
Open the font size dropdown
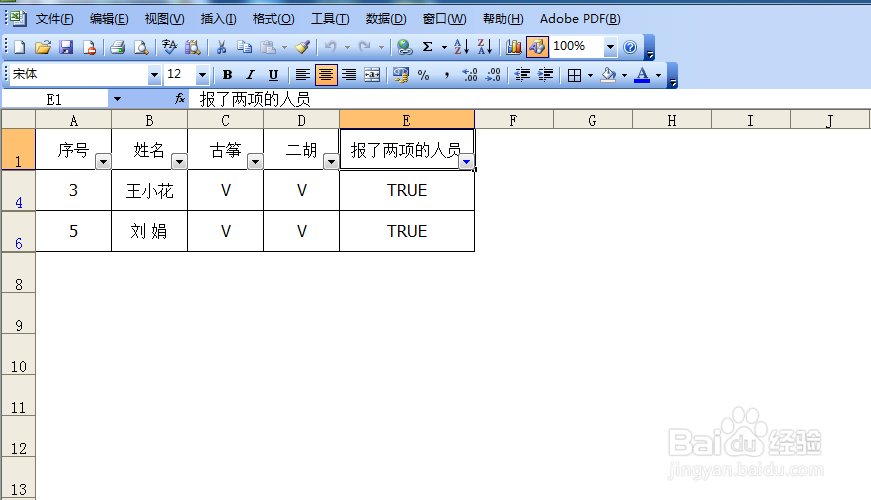tap(202, 75)
